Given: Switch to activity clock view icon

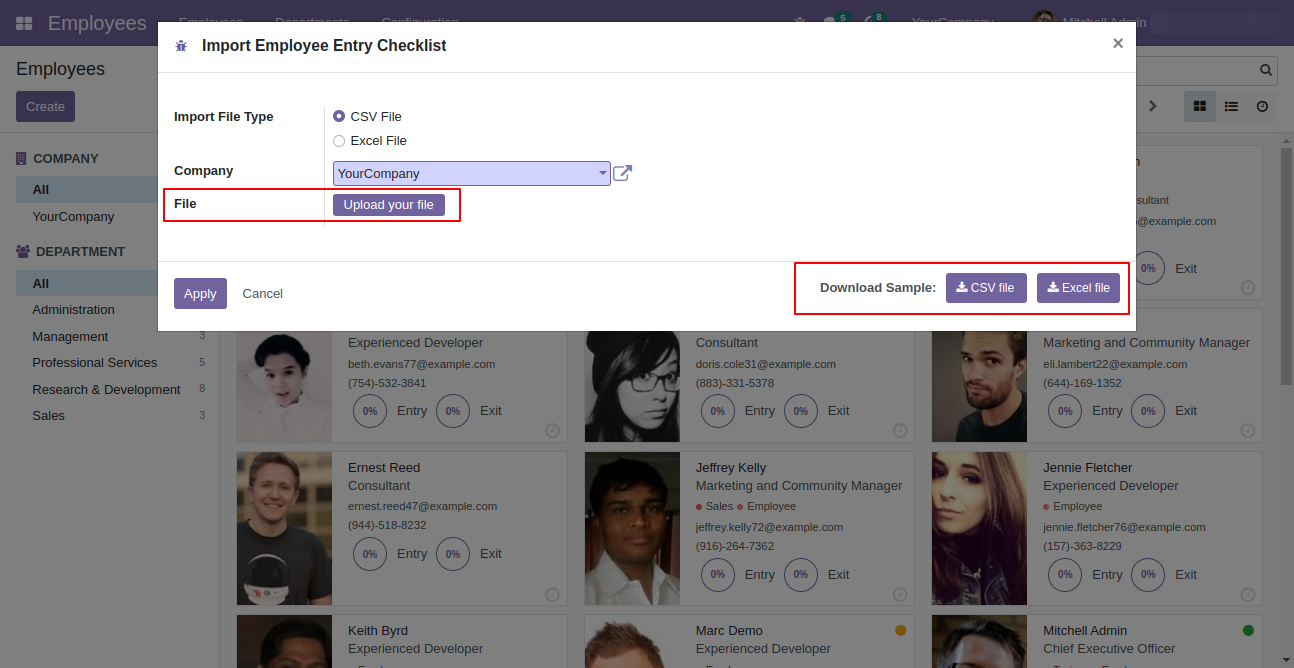Looking at the screenshot, I should (1262, 106).
